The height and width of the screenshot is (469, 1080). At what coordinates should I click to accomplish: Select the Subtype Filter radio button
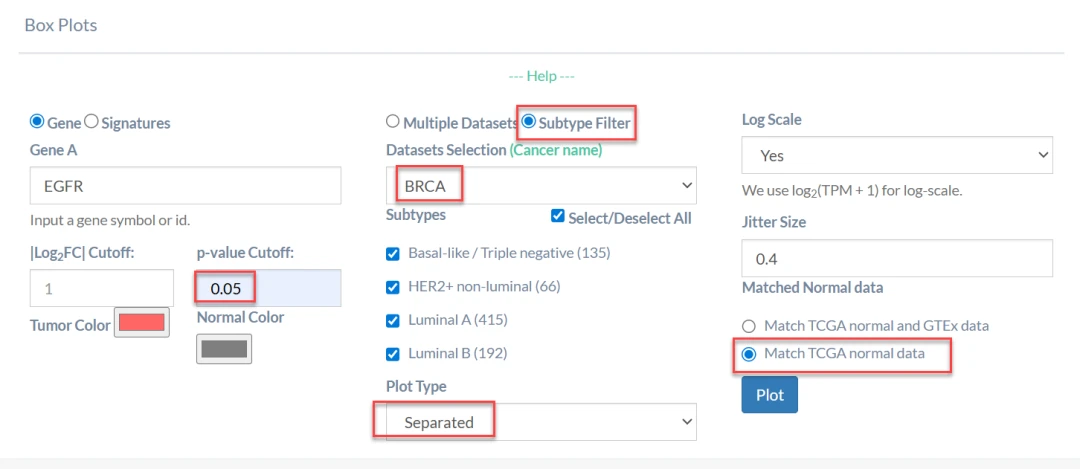(529, 122)
